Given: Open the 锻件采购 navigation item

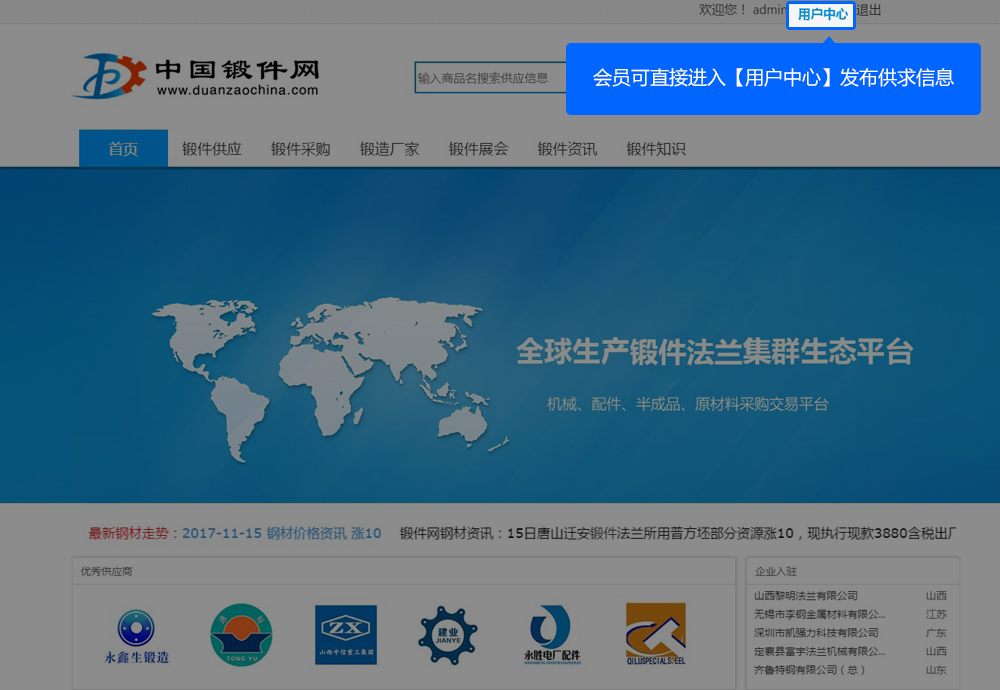Looking at the screenshot, I should [x=301, y=149].
